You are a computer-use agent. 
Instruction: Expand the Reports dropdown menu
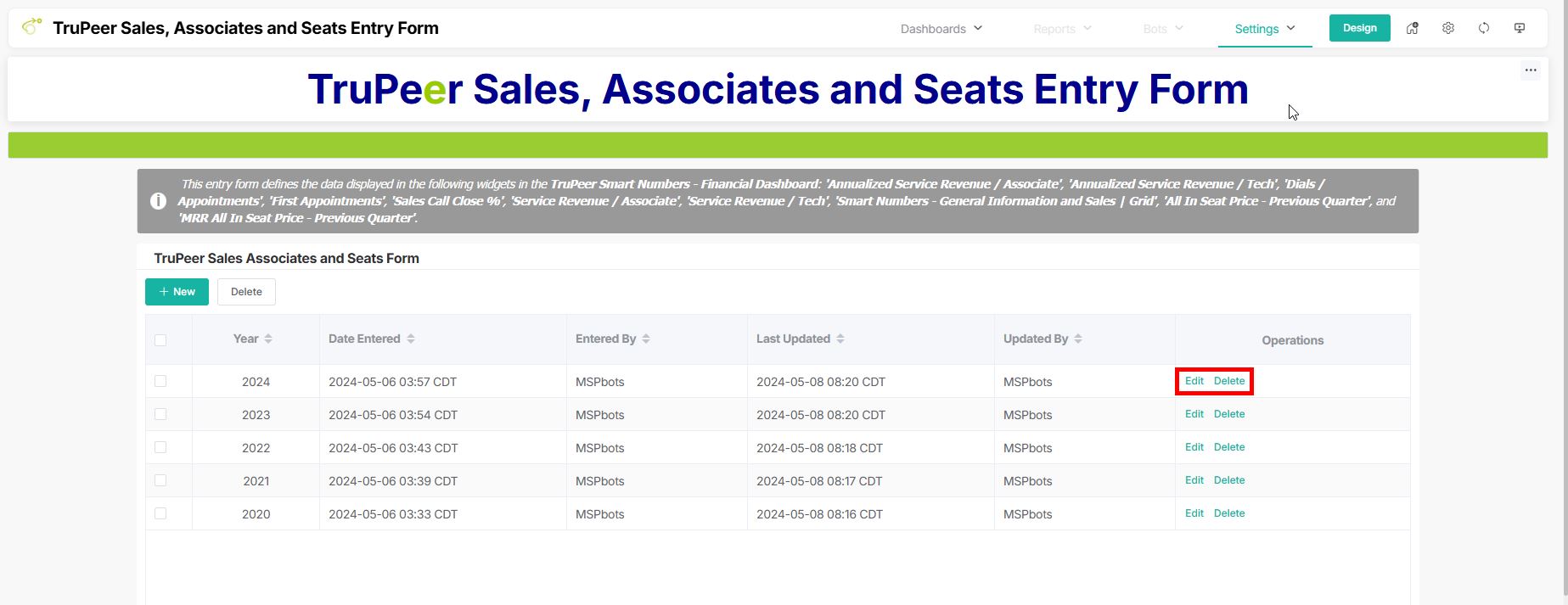[x=1063, y=29]
